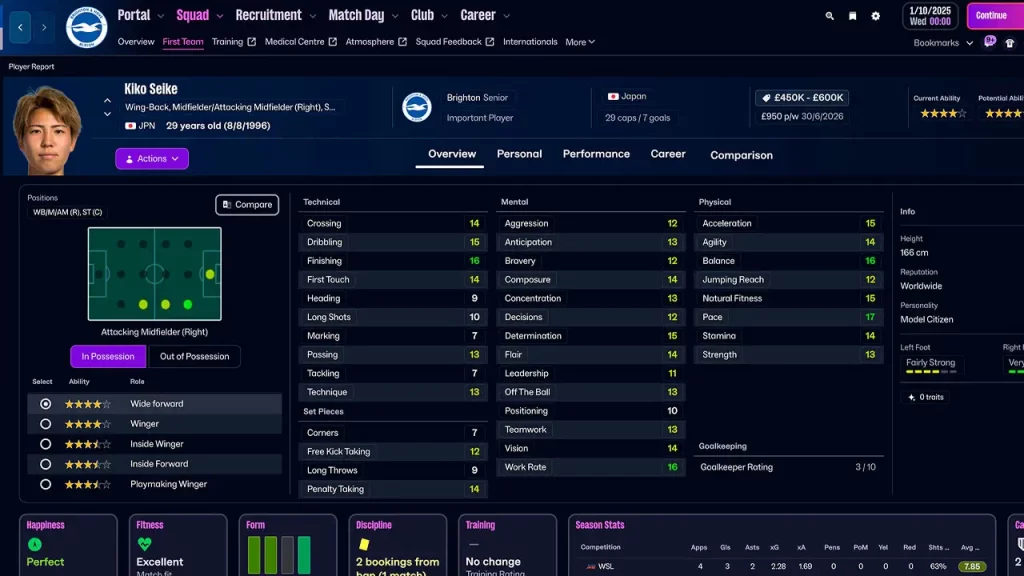1024x576 pixels.
Task: Open the Performance tab
Action: [x=596, y=155]
